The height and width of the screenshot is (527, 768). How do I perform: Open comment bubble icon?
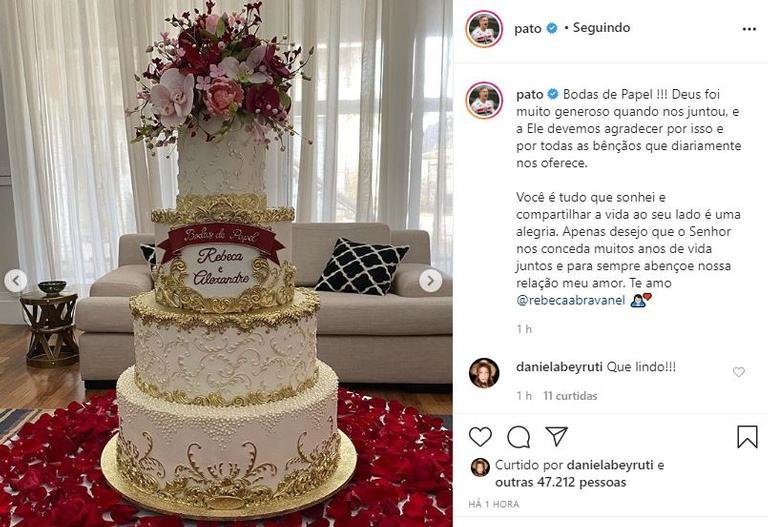point(518,437)
